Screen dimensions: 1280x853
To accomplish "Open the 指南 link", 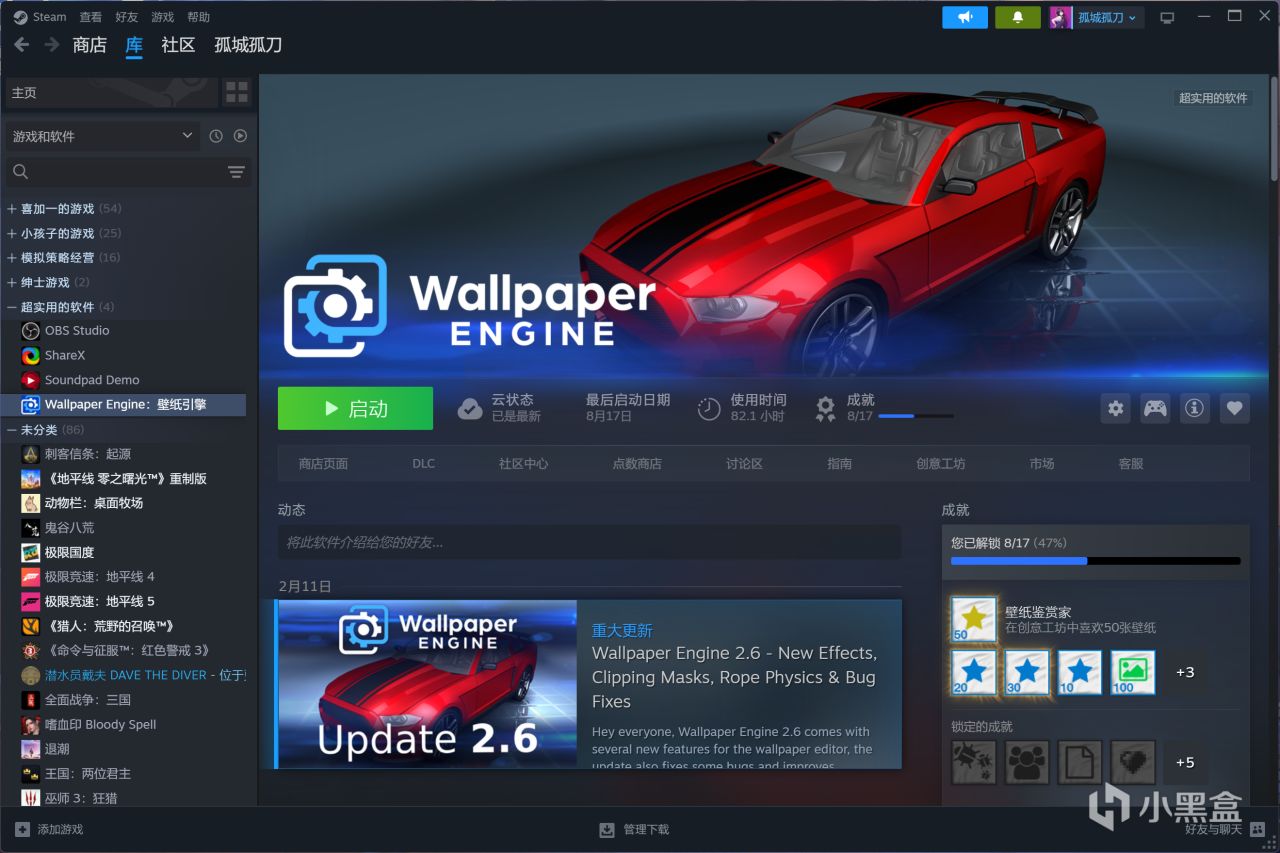I will click(840, 464).
